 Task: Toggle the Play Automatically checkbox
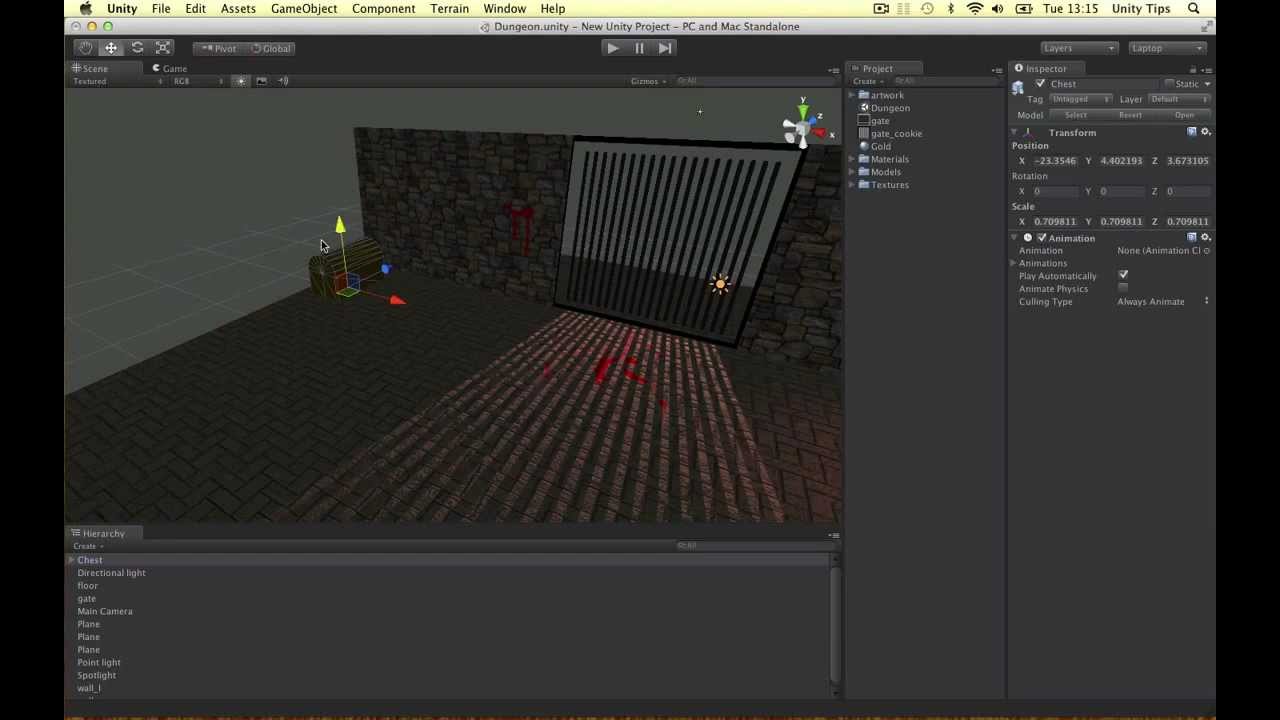point(1123,276)
